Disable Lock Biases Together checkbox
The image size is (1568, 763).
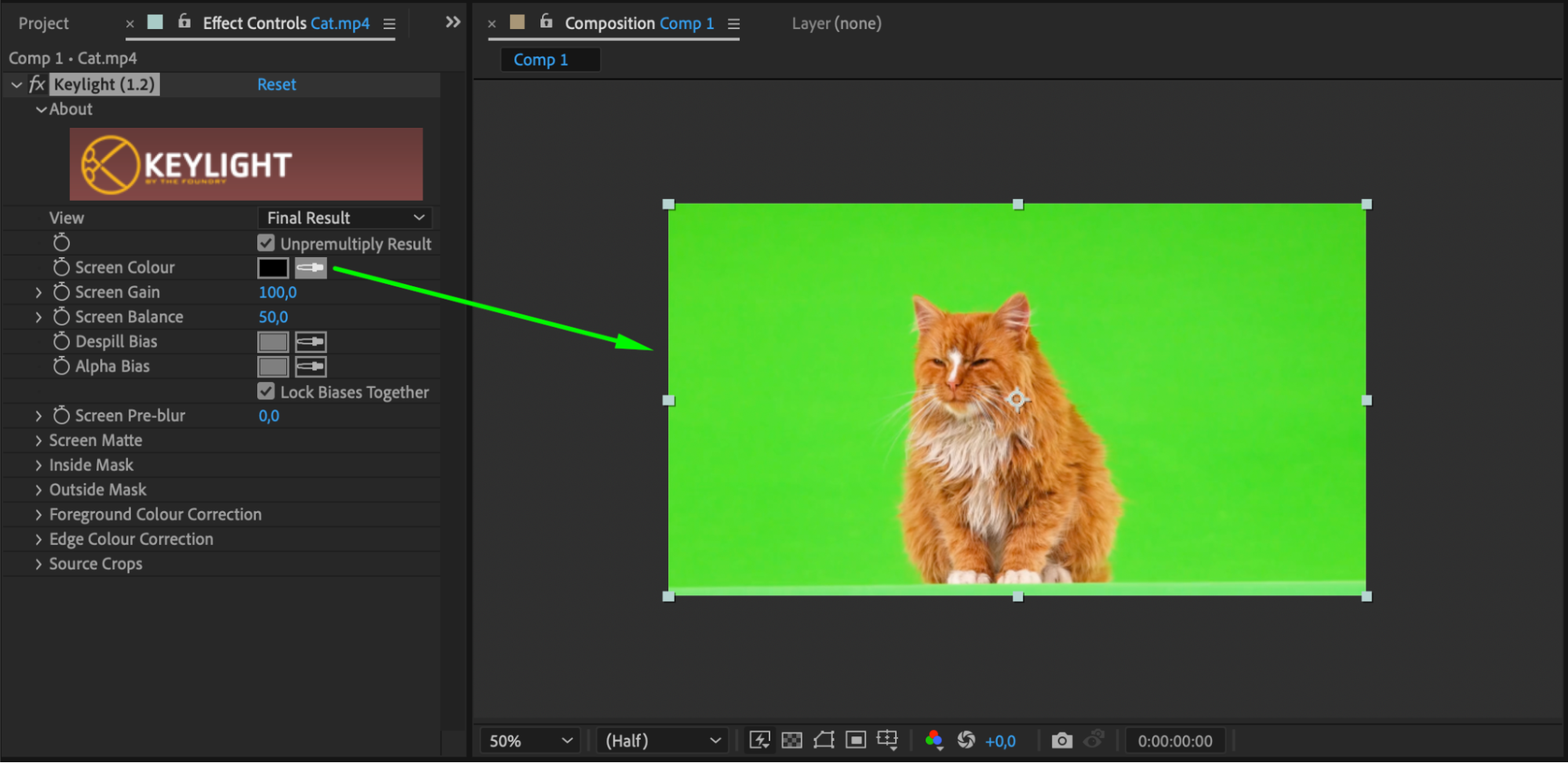tap(267, 391)
